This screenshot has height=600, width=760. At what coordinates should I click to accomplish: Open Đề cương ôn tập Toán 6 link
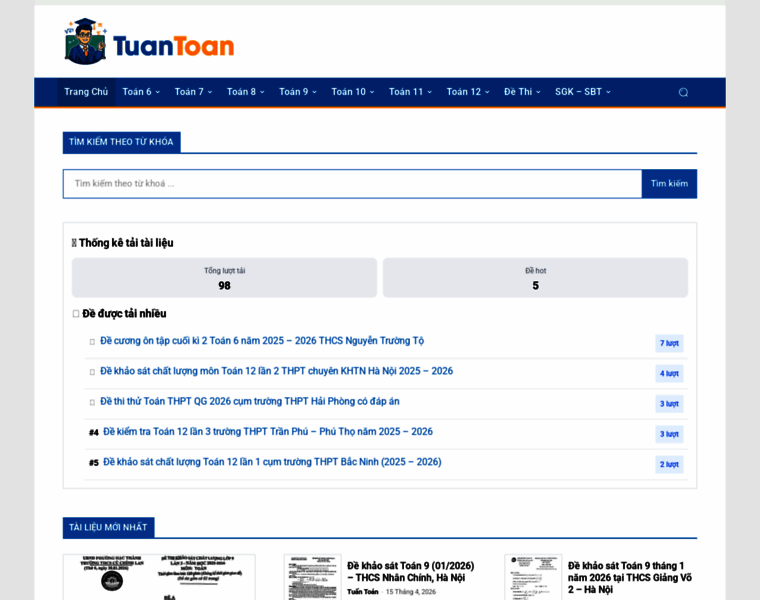coord(262,341)
